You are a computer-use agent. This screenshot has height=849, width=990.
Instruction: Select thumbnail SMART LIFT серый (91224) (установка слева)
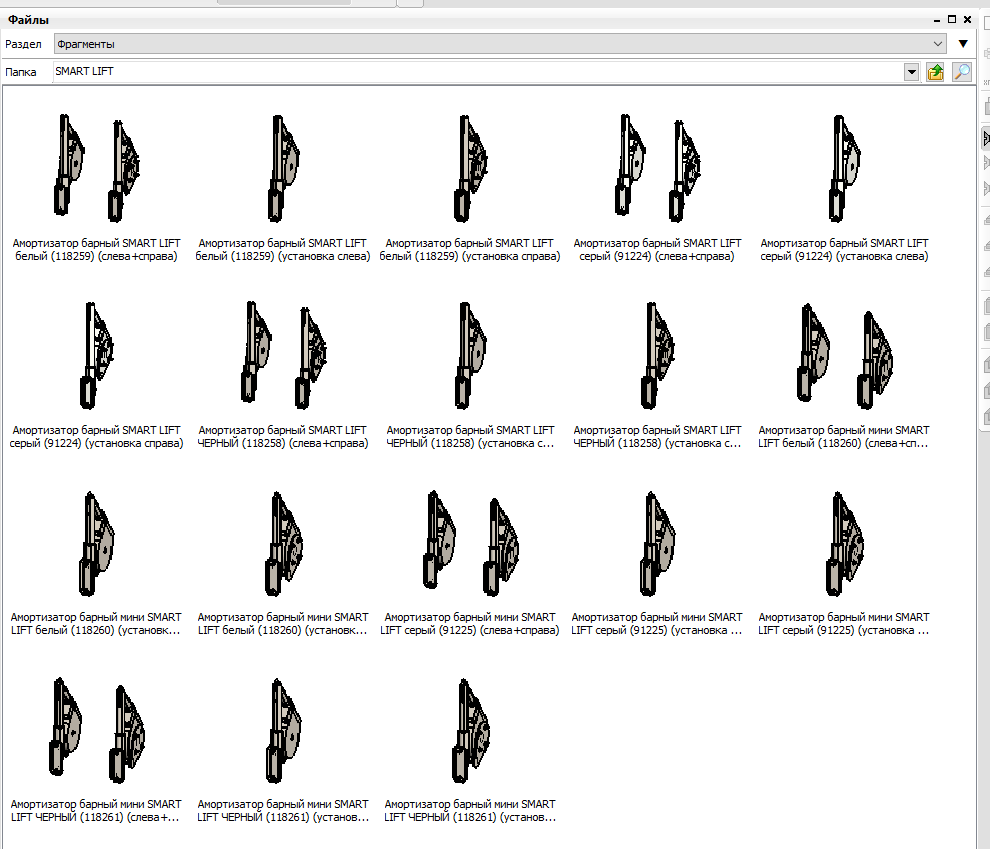pyautogui.click(x=844, y=168)
